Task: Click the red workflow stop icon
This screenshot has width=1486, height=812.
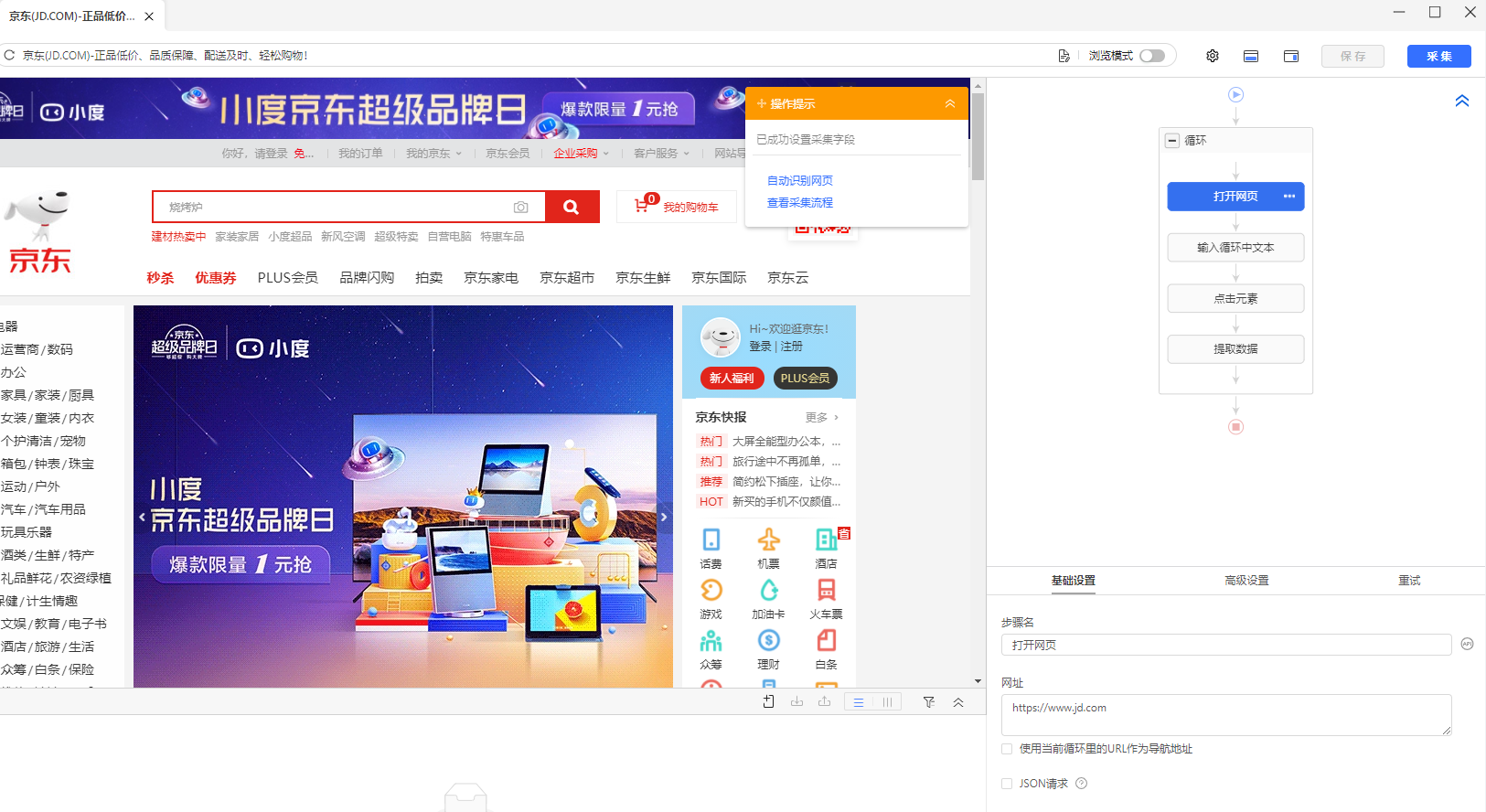Action: [x=1235, y=427]
